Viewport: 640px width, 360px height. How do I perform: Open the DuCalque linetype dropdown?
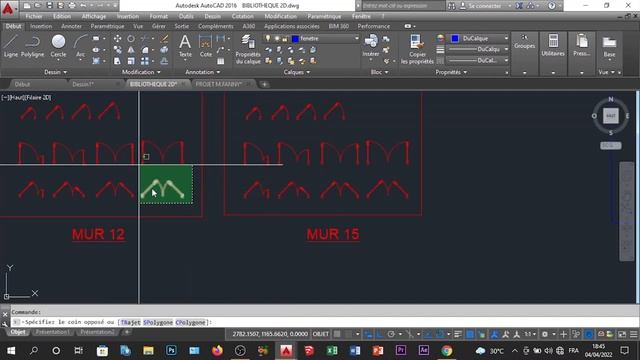tap(506, 60)
